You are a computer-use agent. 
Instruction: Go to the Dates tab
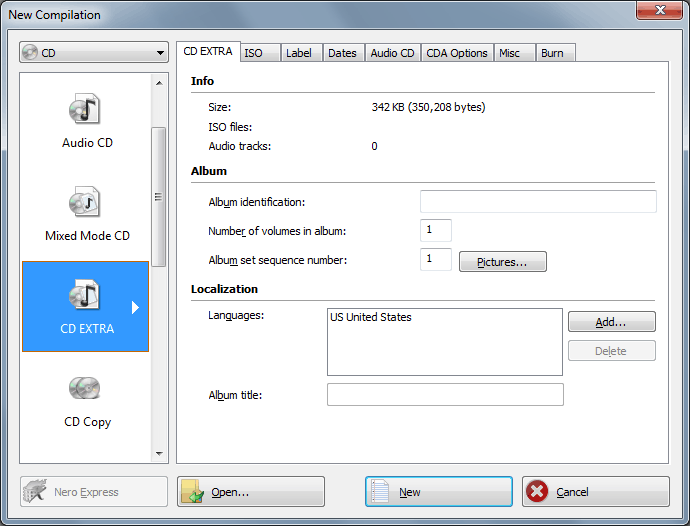[342, 53]
